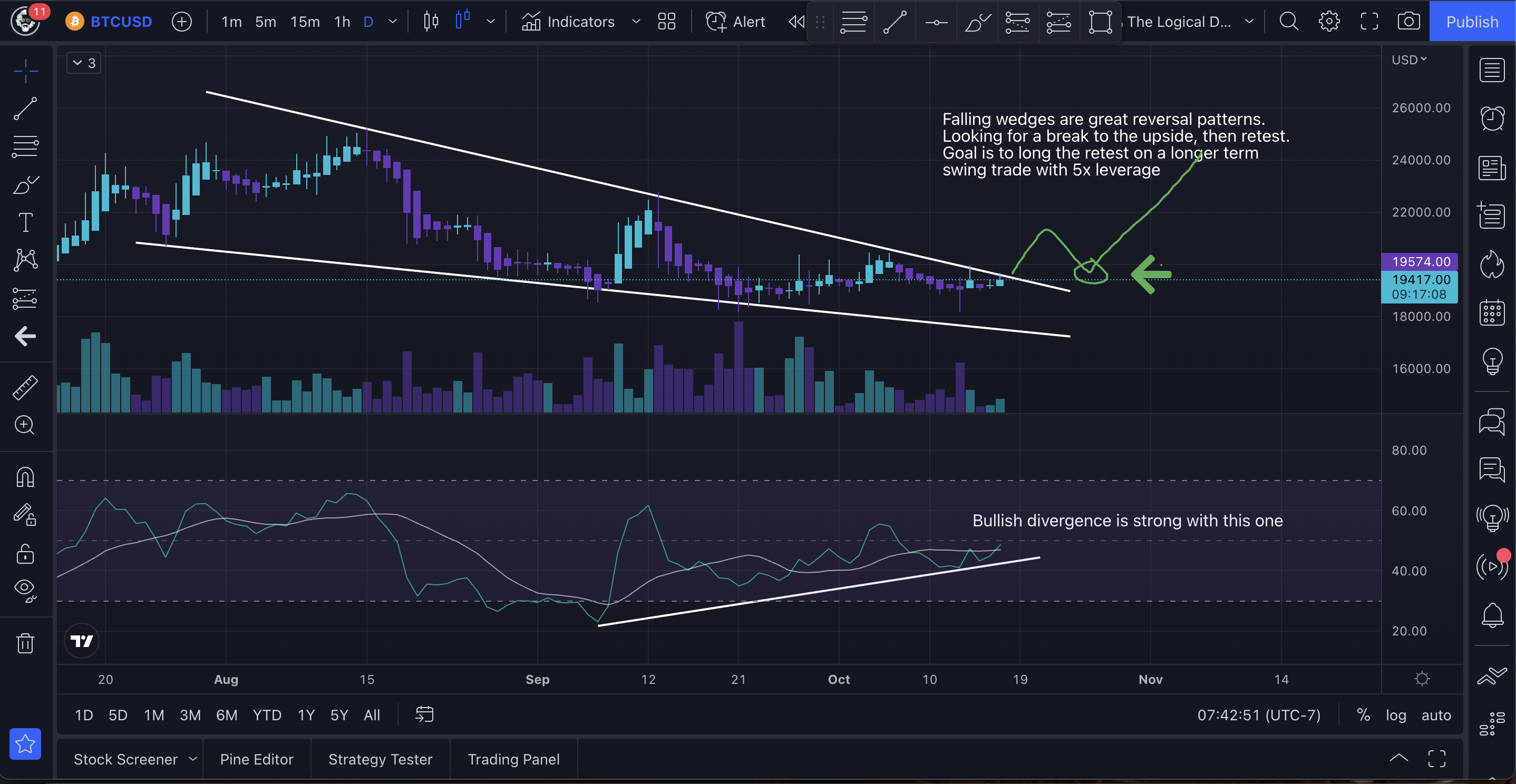Toggle stay in drawing mode
Viewport: 1516px width, 784px height.
point(25,515)
